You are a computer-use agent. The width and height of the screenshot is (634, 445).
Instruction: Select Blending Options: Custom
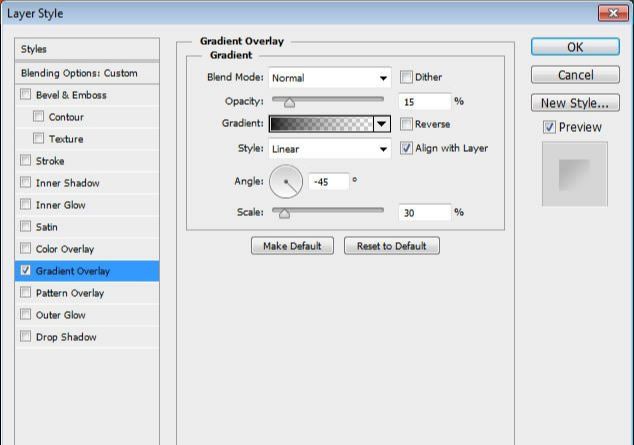pyautogui.click(x=87, y=73)
